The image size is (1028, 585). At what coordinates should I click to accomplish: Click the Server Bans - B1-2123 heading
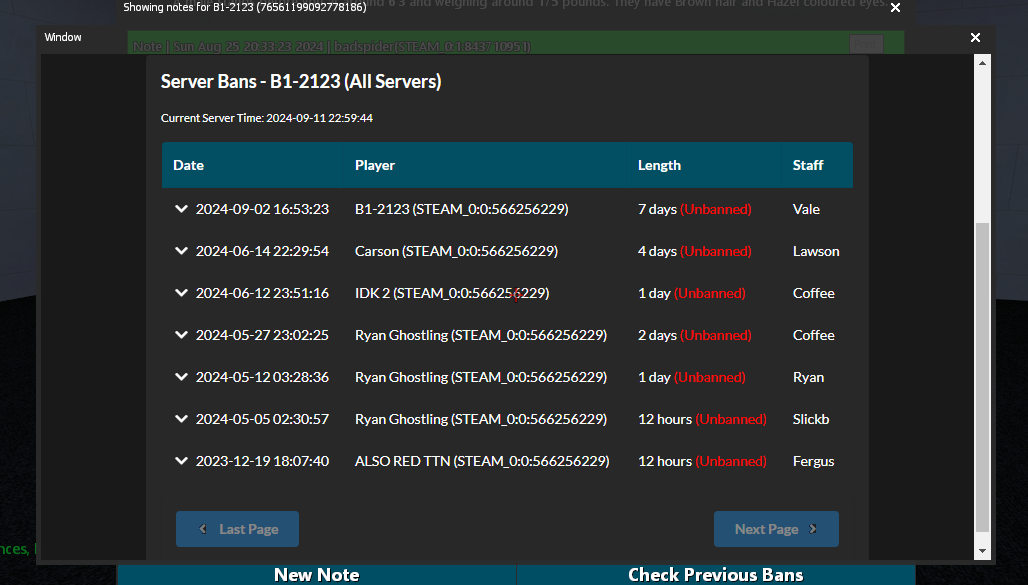(301, 81)
